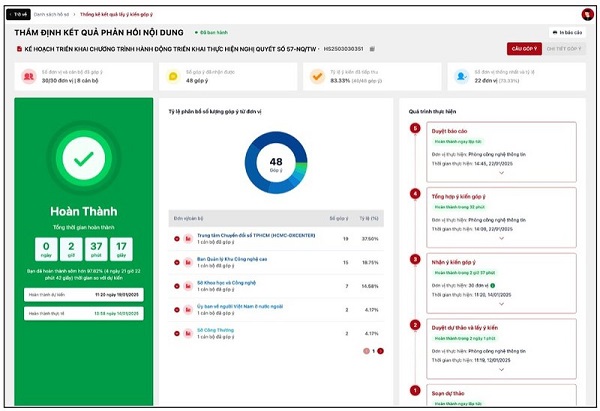This screenshot has width=600, height=411.
Task: Click the blue user icon in fourth stat card
Action: point(461,77)
